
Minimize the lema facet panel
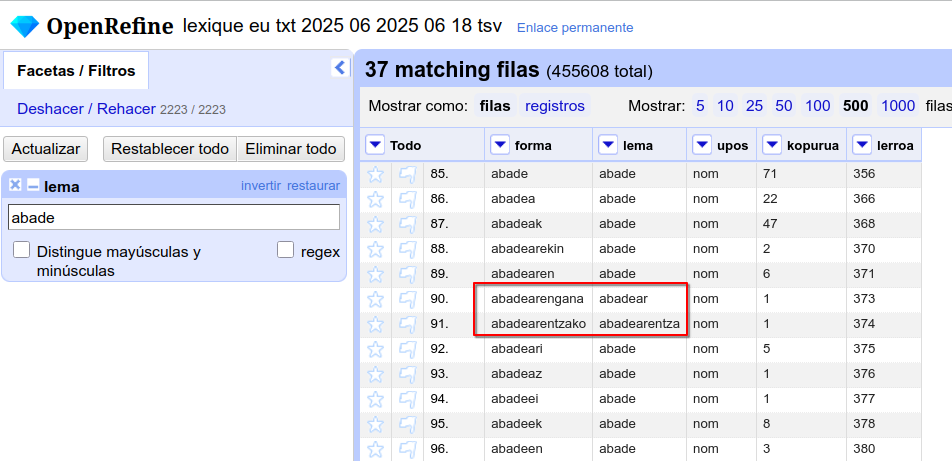(x=33, y=185)
